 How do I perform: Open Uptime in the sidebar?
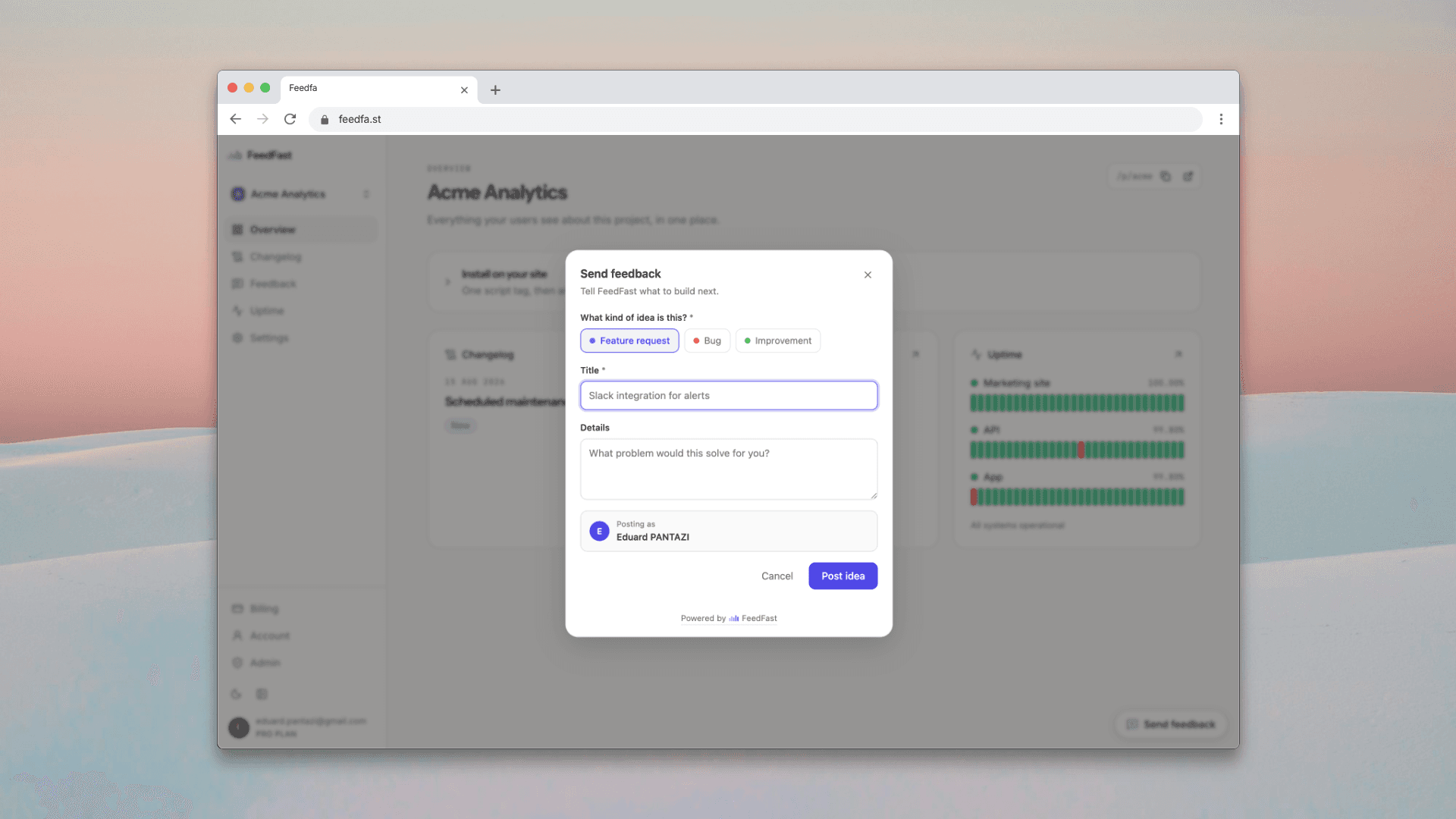(302, 311)
